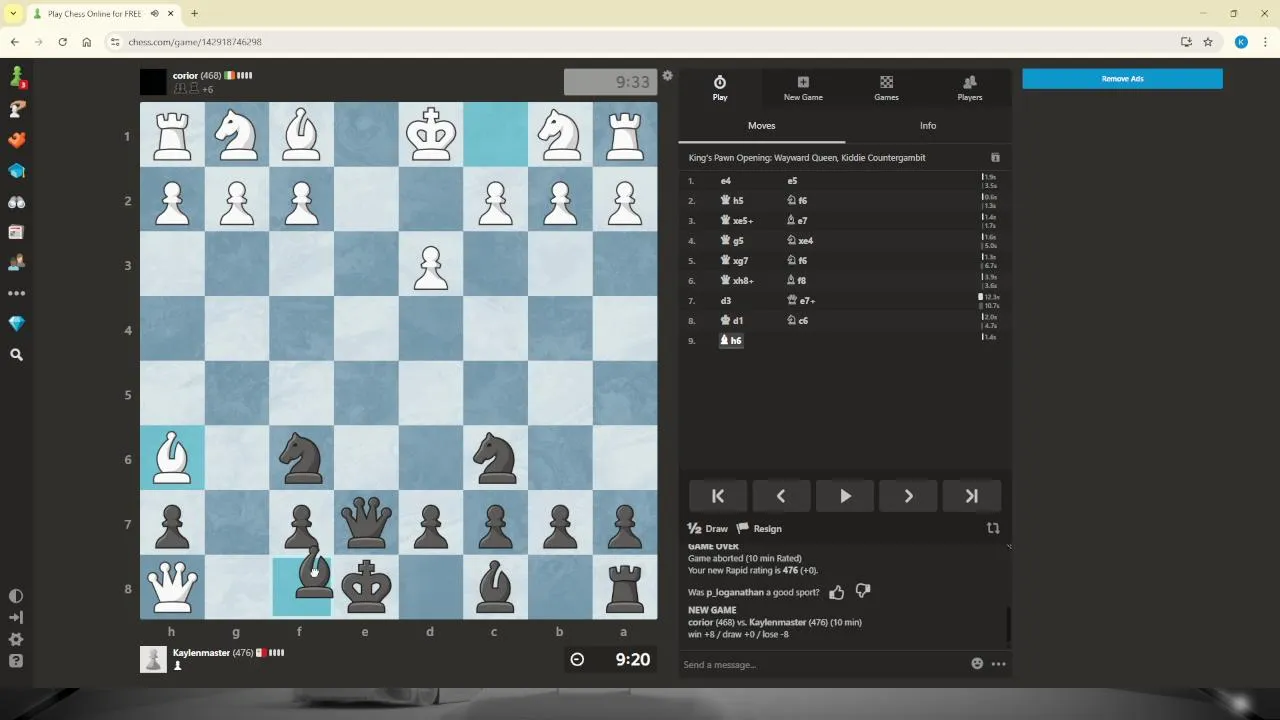Open a new browser tab
This screenshot has height=720, width=1280.
[x=194, y=13]
